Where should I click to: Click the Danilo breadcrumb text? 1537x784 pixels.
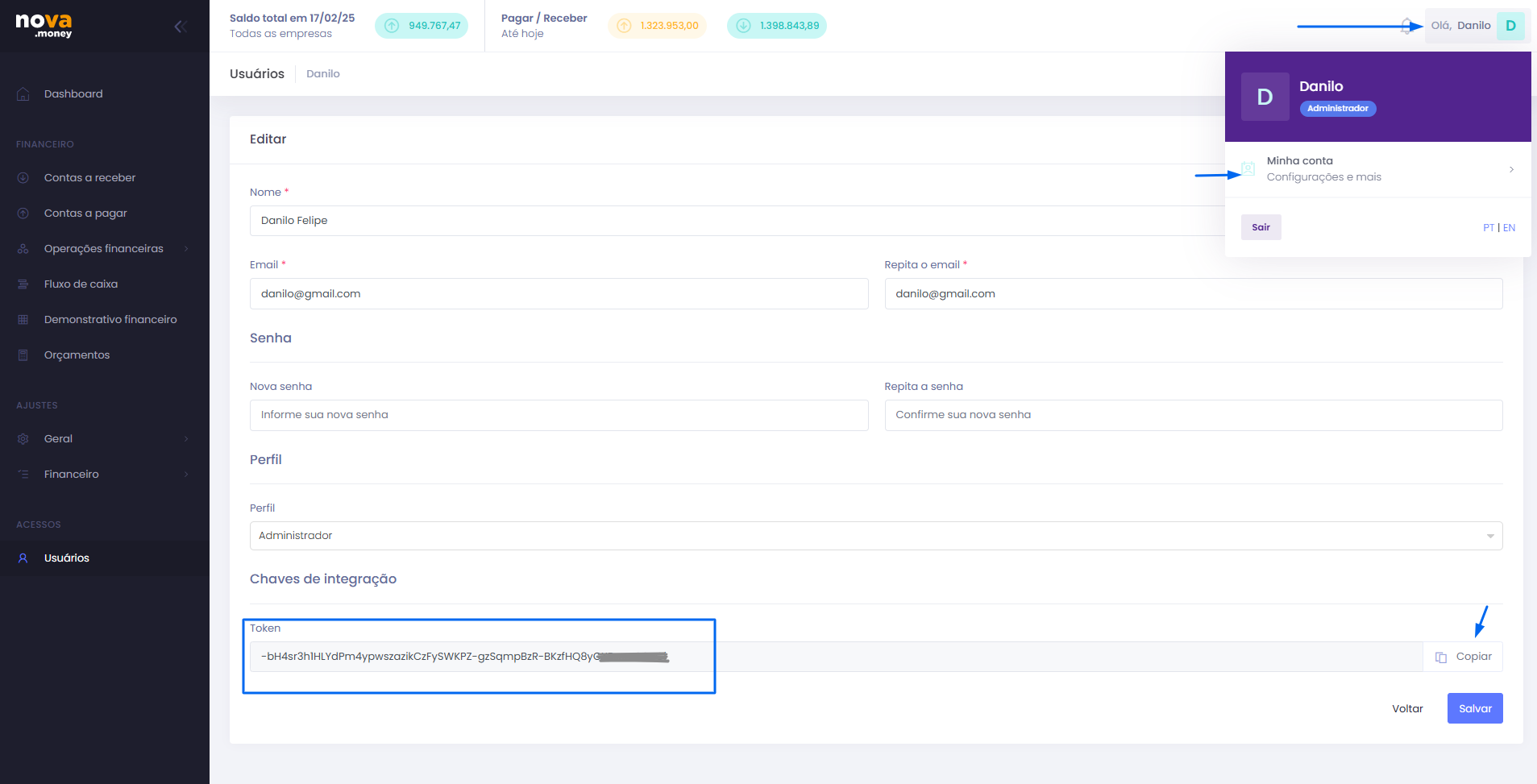[x=323, y=74]
